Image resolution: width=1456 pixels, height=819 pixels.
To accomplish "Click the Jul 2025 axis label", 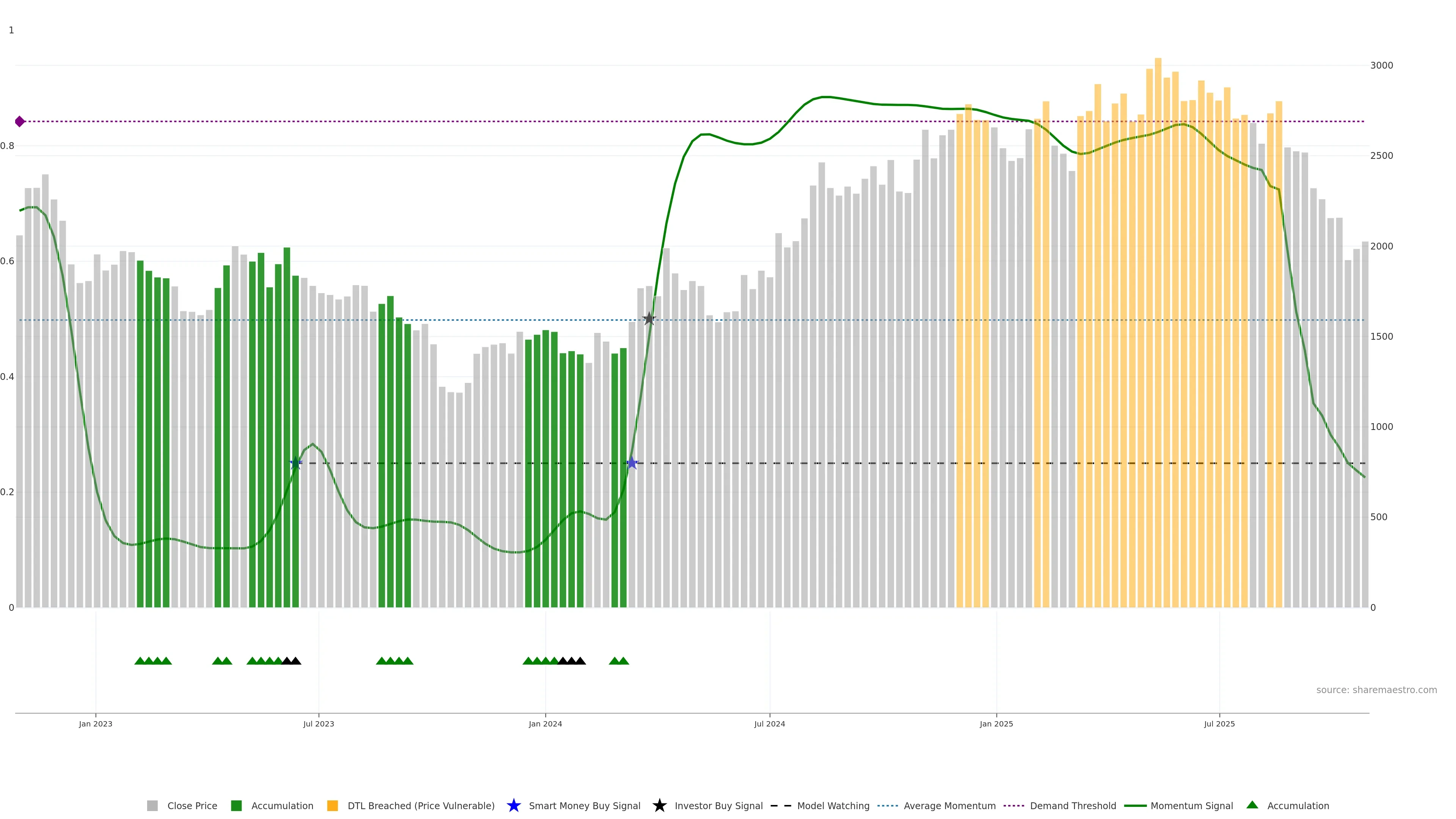I will tap(1219, 723).
